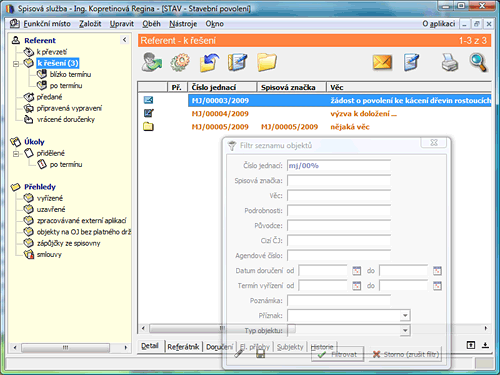Open the Nástroje menu

point(183,24)
